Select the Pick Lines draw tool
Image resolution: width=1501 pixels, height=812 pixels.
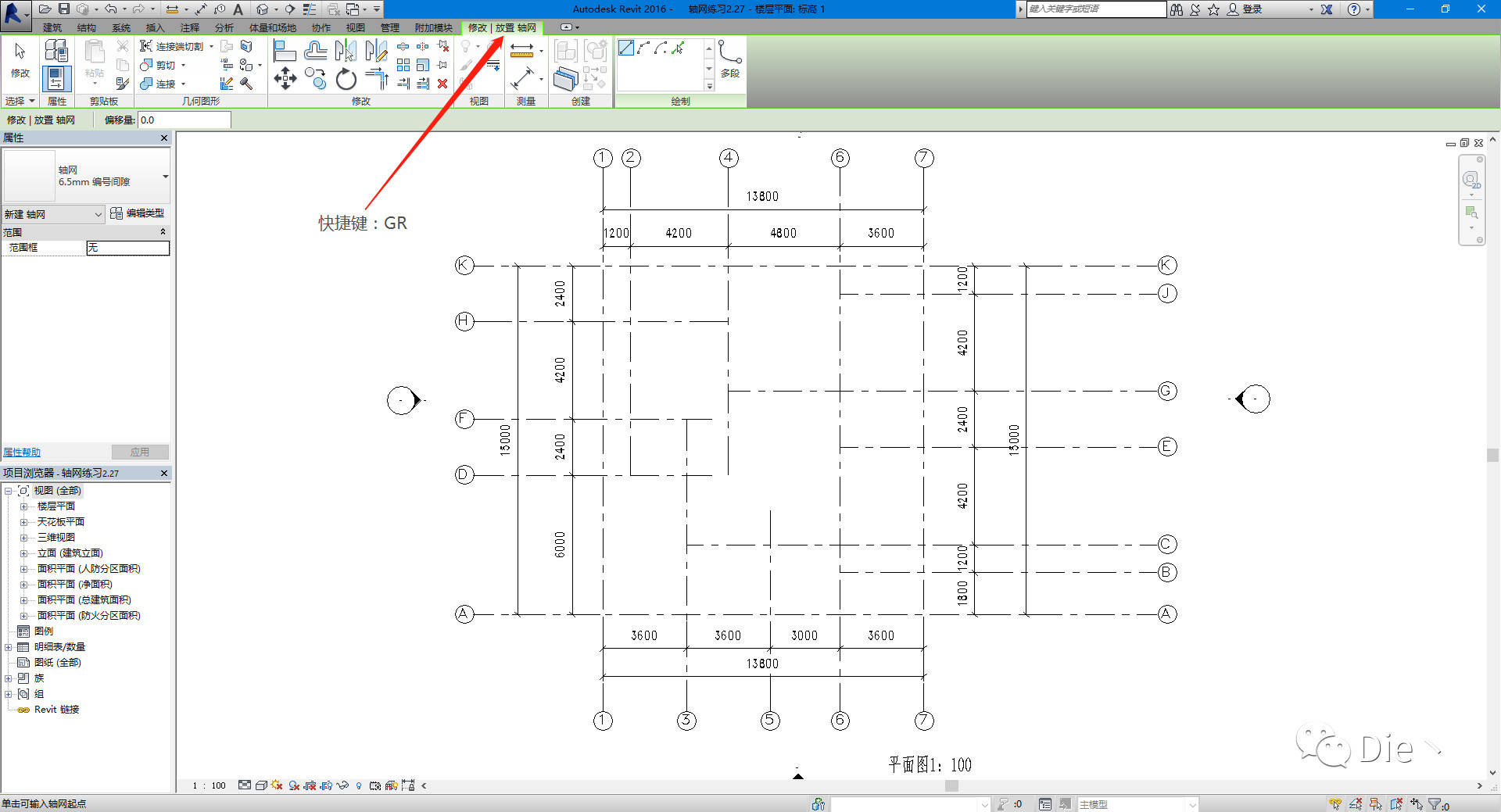pyautogui.click(x=677, y=48)
